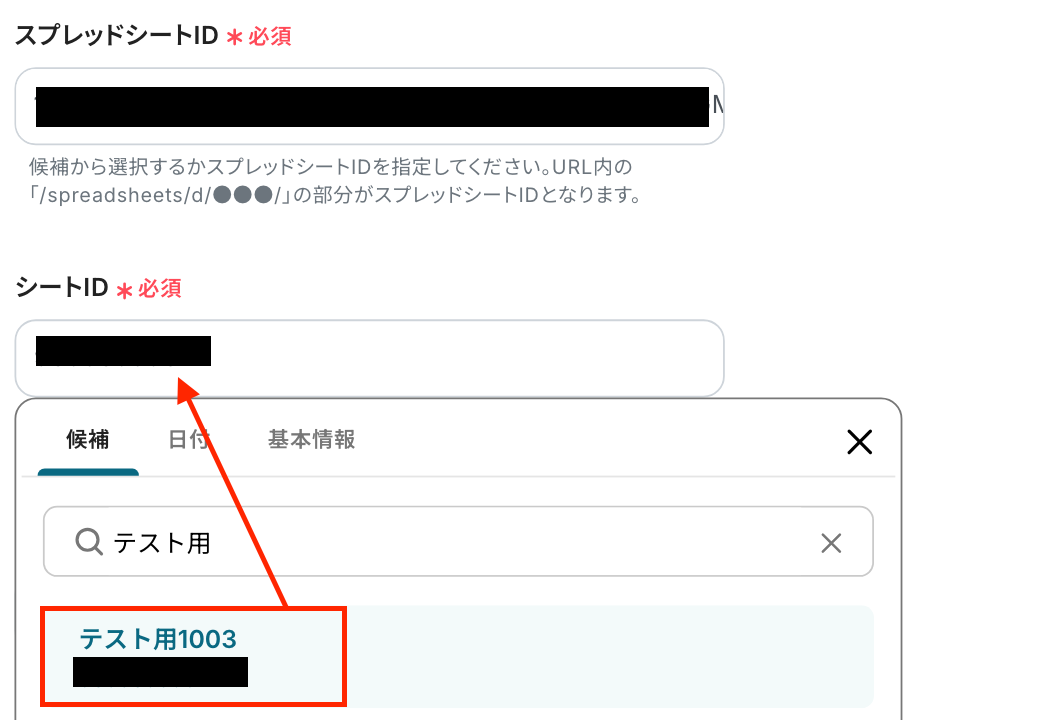The width and height of the screenshot is (1054, 720).
Task: Click the スプレッドシートID field label
Action: (117, 35)
